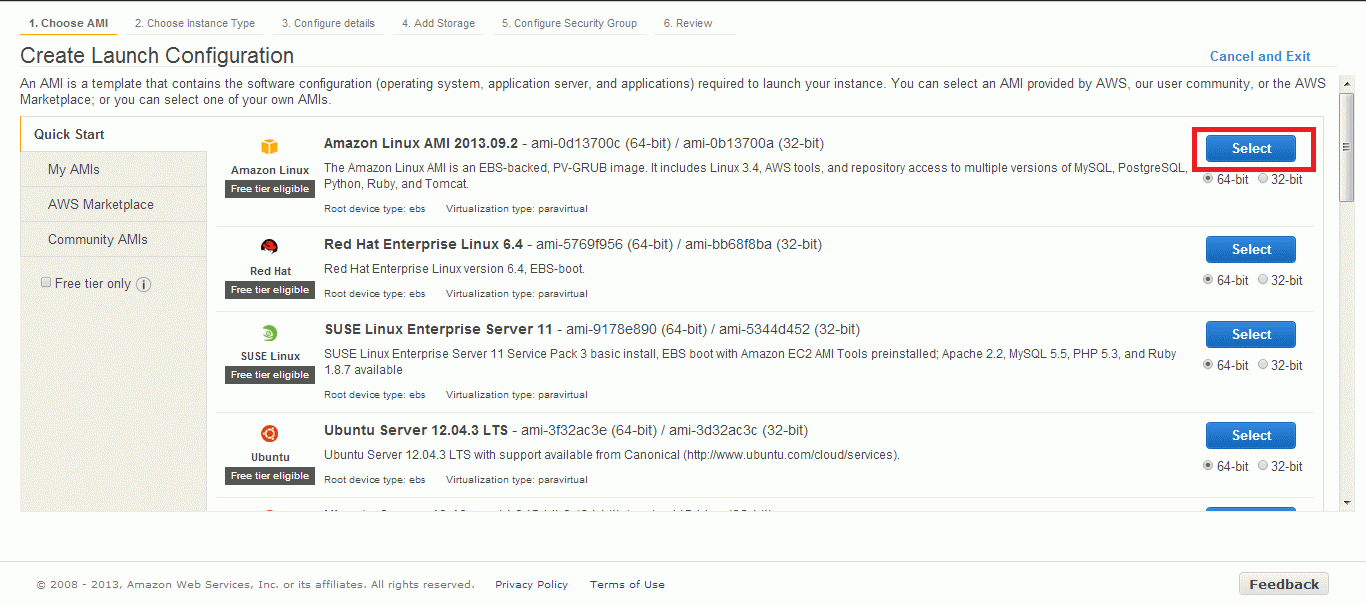Choose 32-bit for Red Hat Enterprise Linux

[1263, 280]
